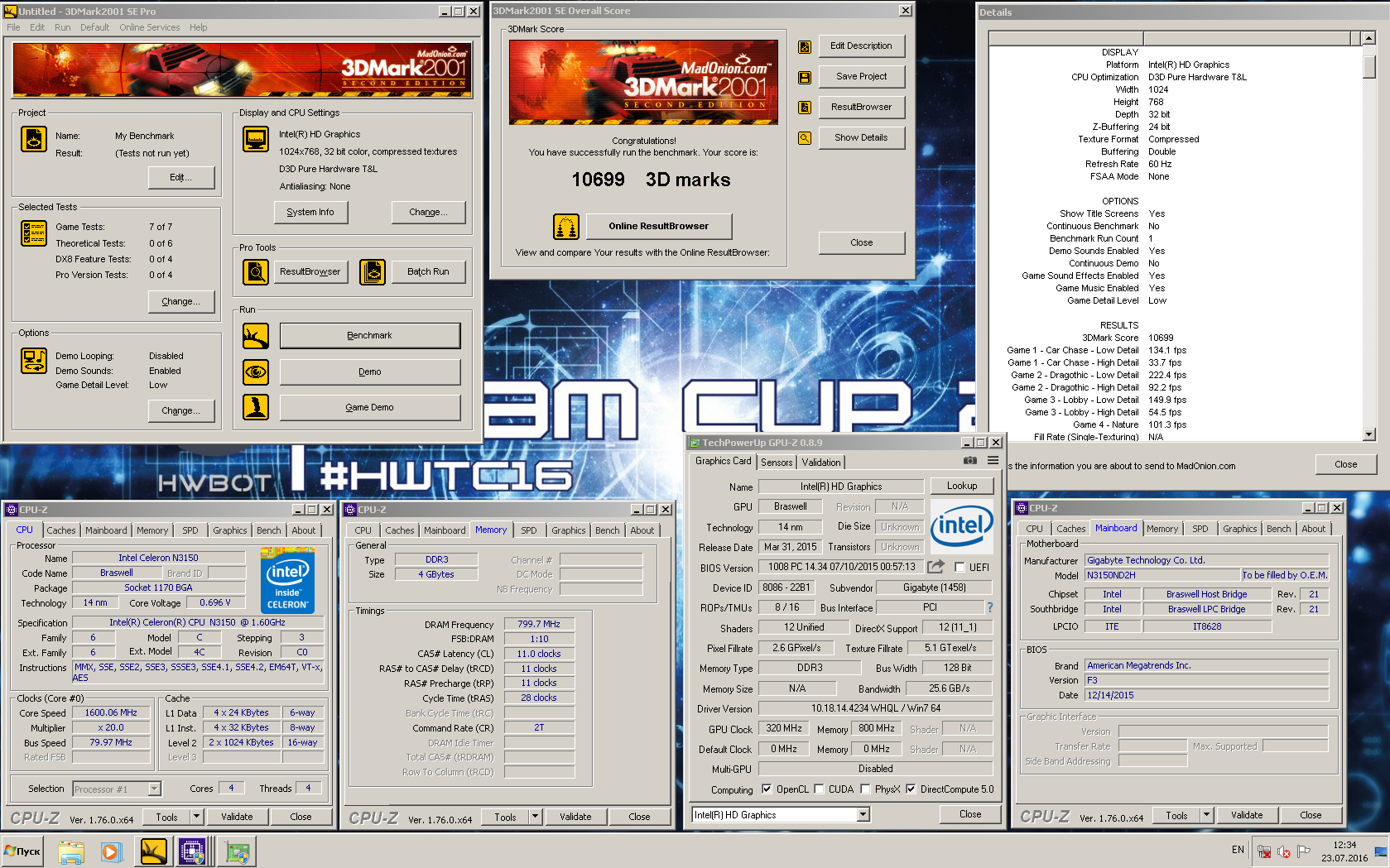
Task: Open the GPU-Z hamburger menu
Action: (993, 461)
